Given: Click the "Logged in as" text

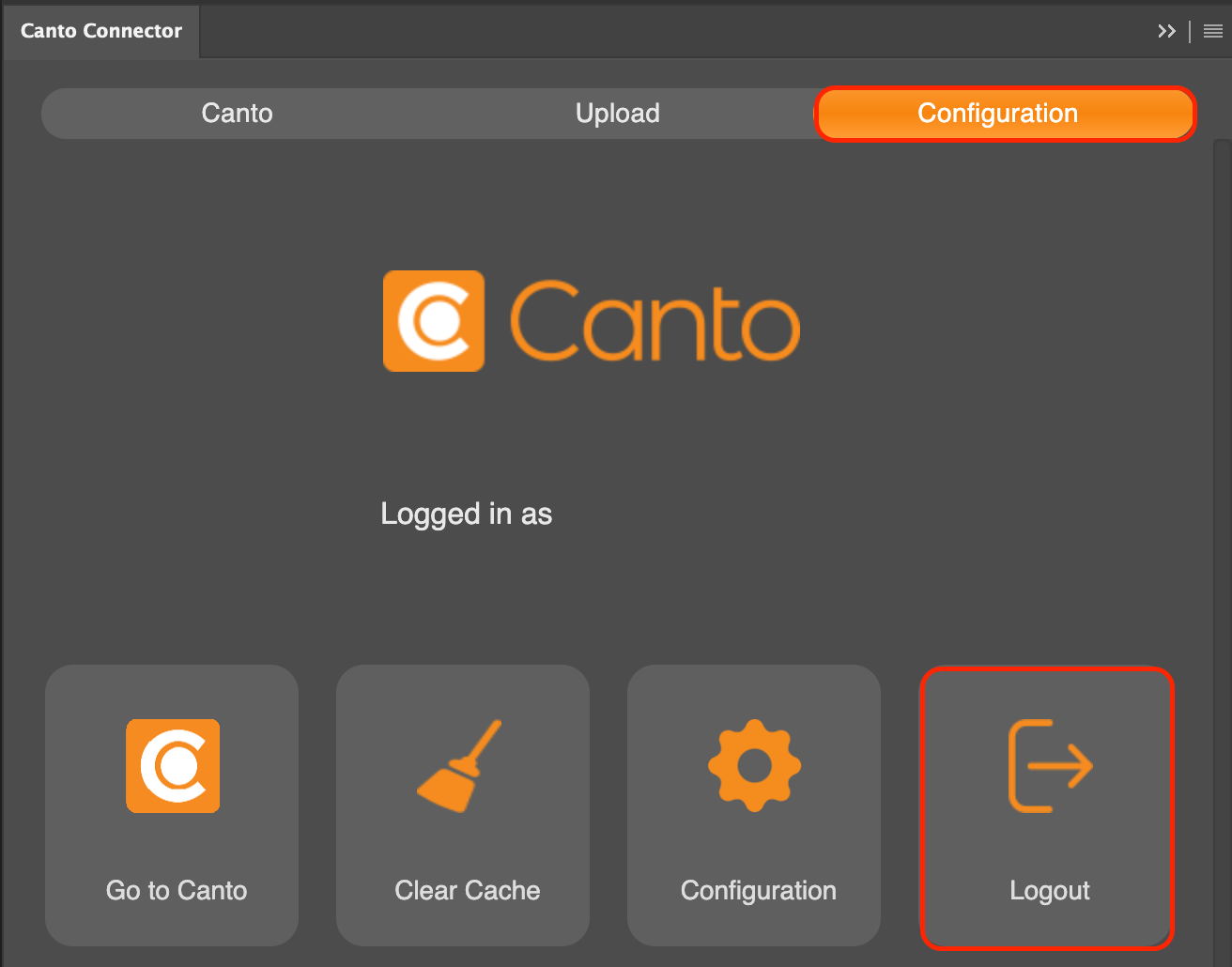Looking at the screenshot, I should [x=466, y=514].
